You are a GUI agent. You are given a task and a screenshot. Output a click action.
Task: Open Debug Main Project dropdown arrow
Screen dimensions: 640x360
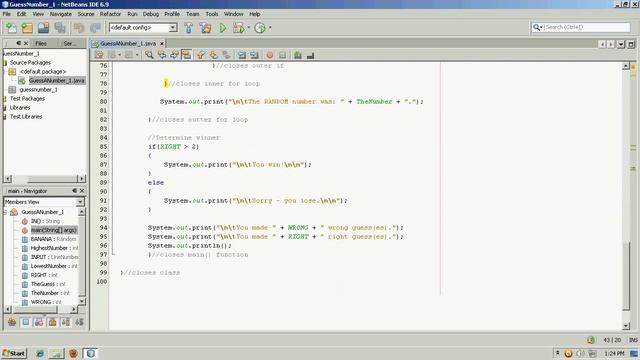click(248, 28)
